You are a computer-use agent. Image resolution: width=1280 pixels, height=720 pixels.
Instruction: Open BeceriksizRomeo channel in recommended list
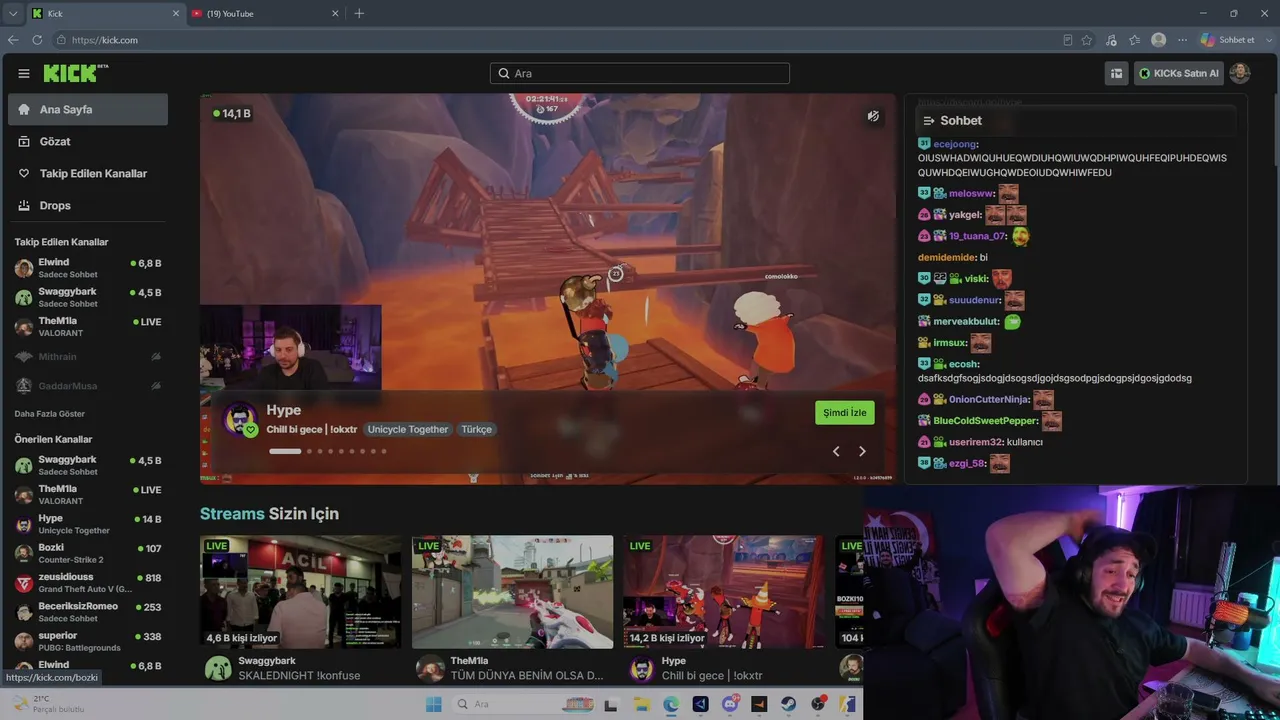(88, 612)
